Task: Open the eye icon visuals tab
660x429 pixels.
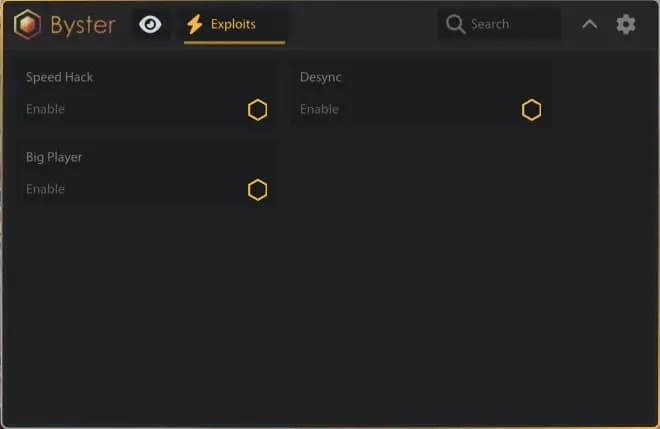Action: 150,24
